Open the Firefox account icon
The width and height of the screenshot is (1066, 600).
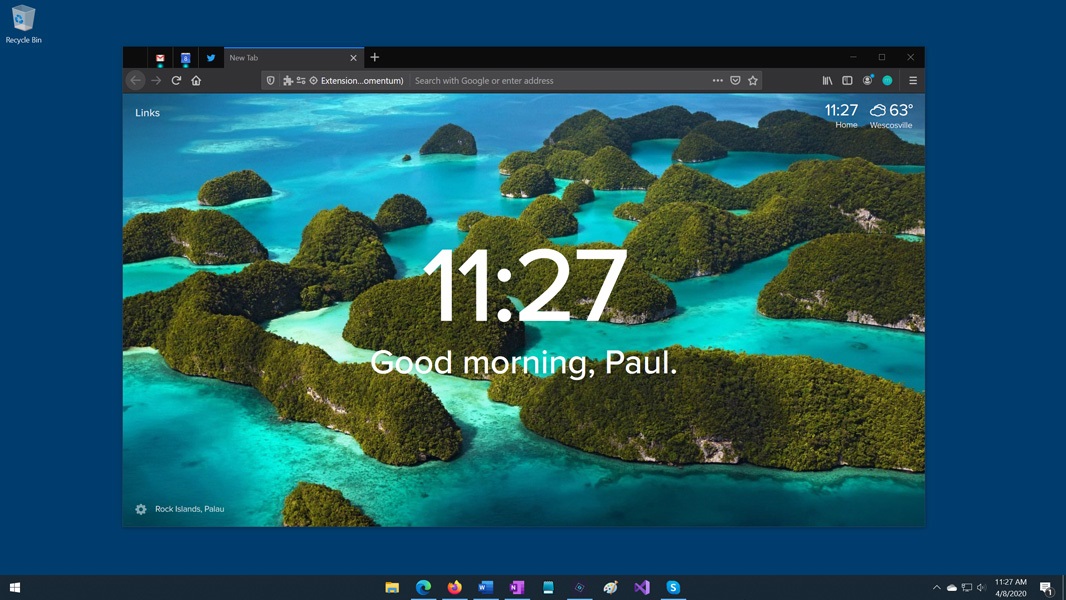click(867, 81)
